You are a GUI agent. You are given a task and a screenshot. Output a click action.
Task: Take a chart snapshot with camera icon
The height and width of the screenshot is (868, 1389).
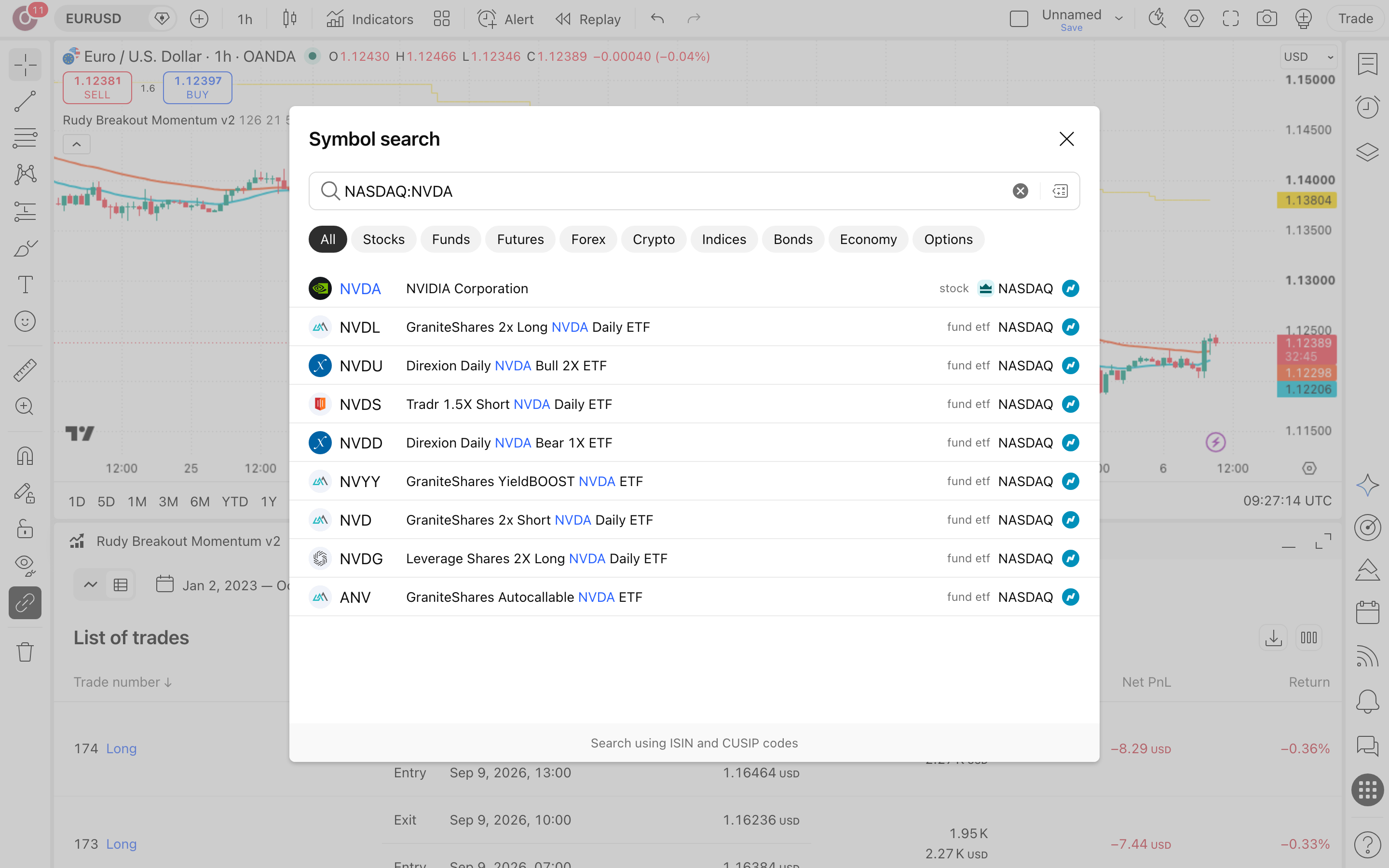click(1266, 19)
